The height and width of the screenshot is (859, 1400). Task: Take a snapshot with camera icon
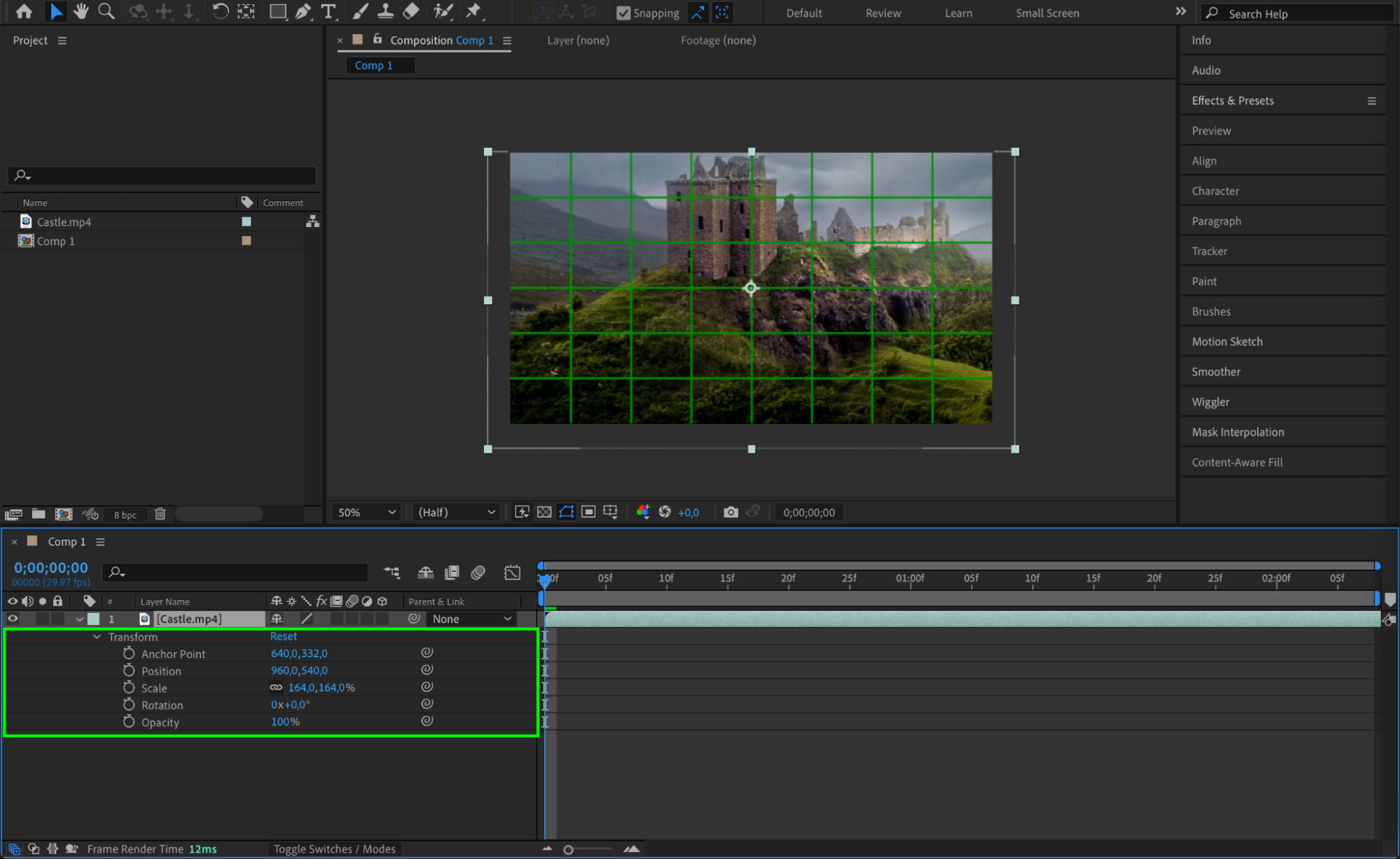tap(730, 512)
